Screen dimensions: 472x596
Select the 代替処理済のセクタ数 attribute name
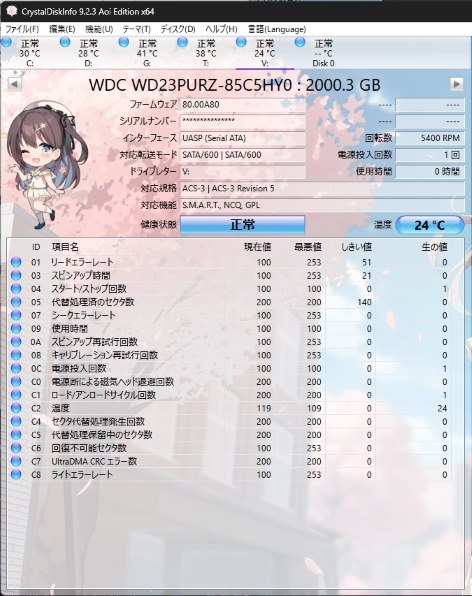tap(93, 302)
